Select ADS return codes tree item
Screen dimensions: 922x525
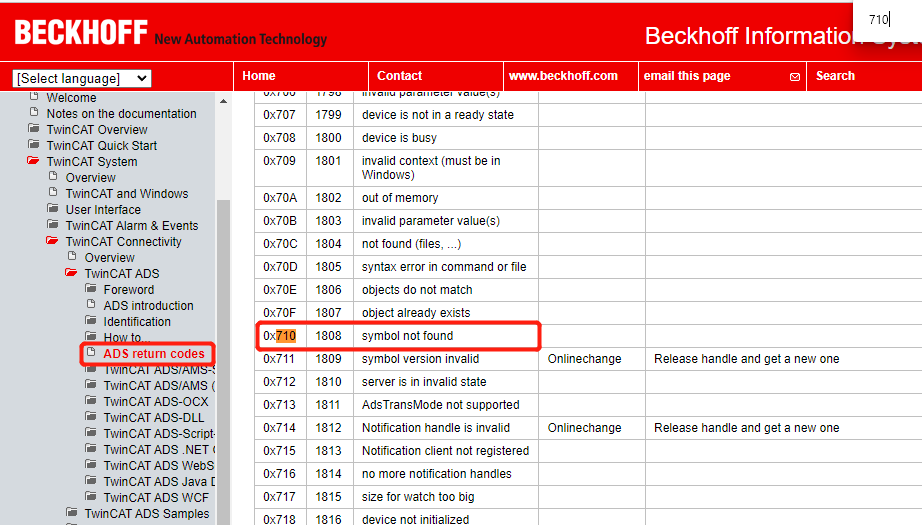point(154,353)
